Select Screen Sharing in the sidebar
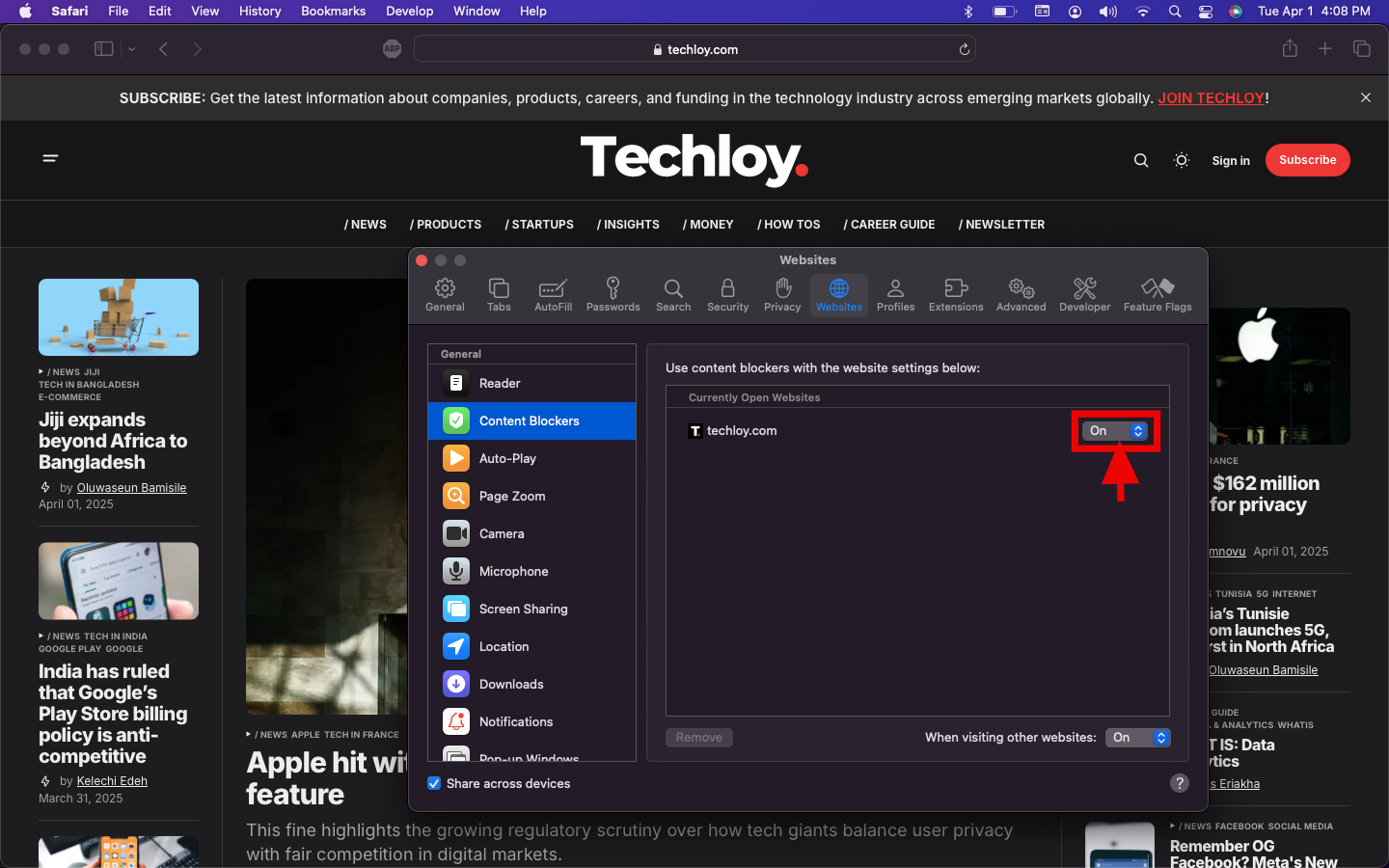This screenshot has width=1389, height=868. (531, 609)
